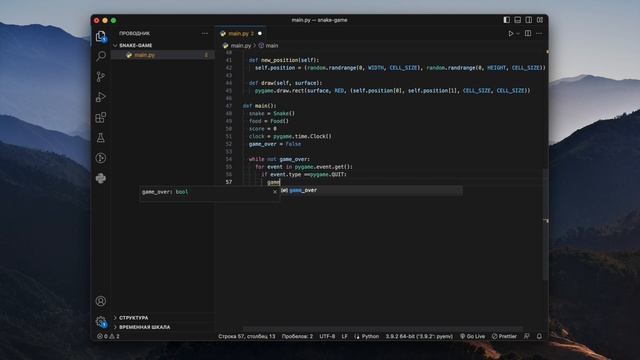Click the "score = 0" line
This screenshot has width=640, height=360.
(262, 129)
